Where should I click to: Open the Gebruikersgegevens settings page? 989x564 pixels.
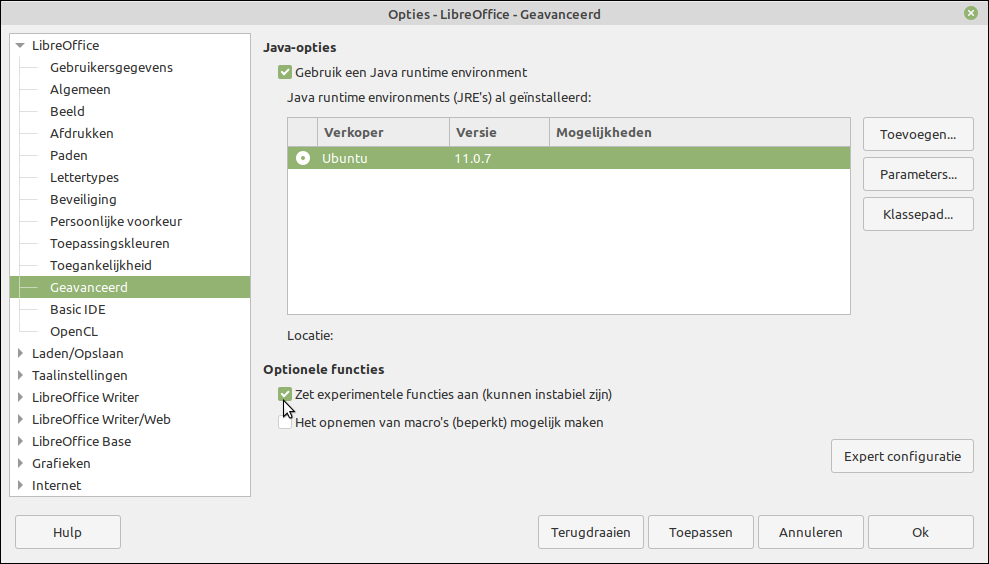pyautogui.click(x=111, y=67)
